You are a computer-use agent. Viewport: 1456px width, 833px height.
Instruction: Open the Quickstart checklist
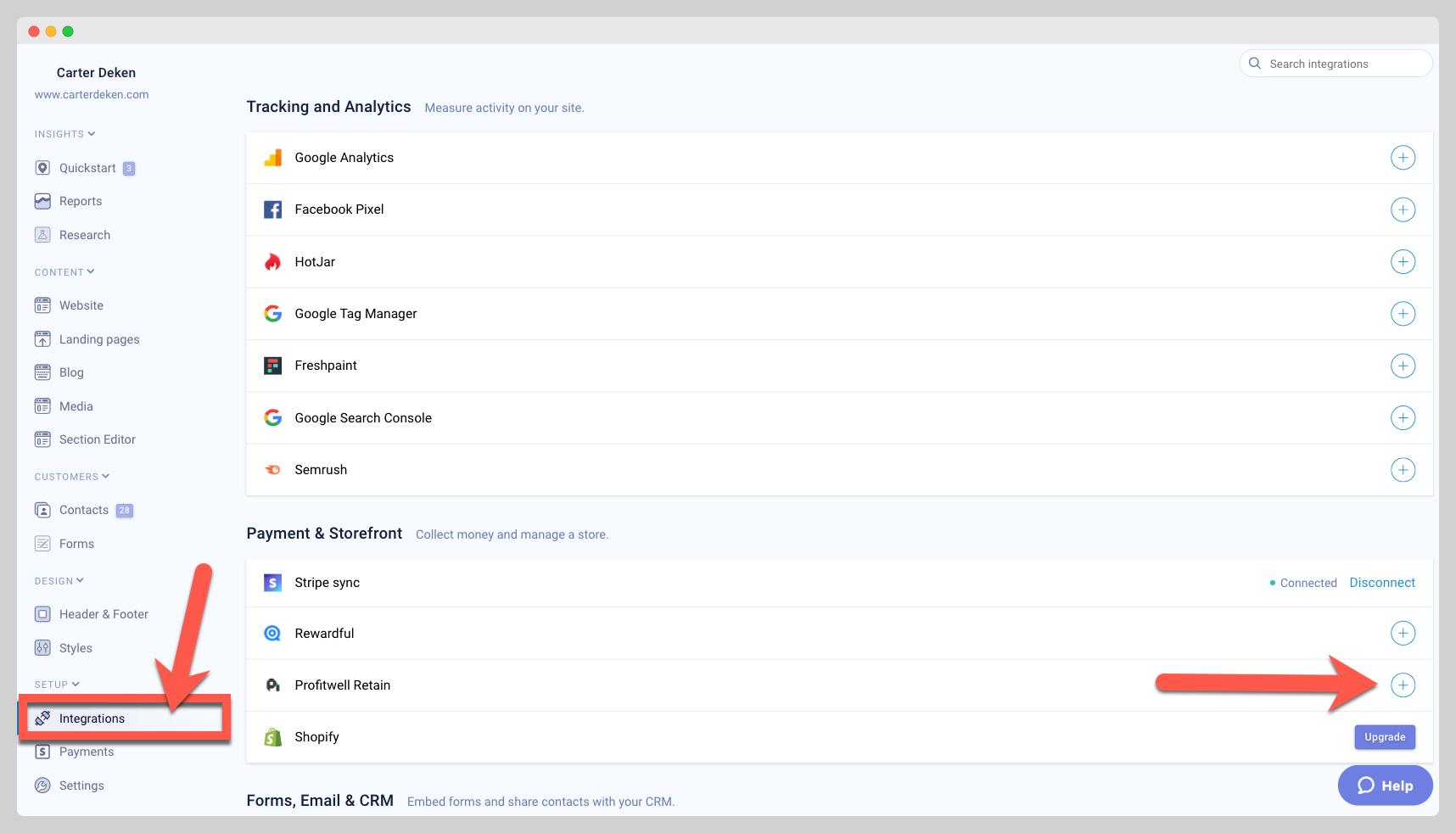tap(87, 167)
